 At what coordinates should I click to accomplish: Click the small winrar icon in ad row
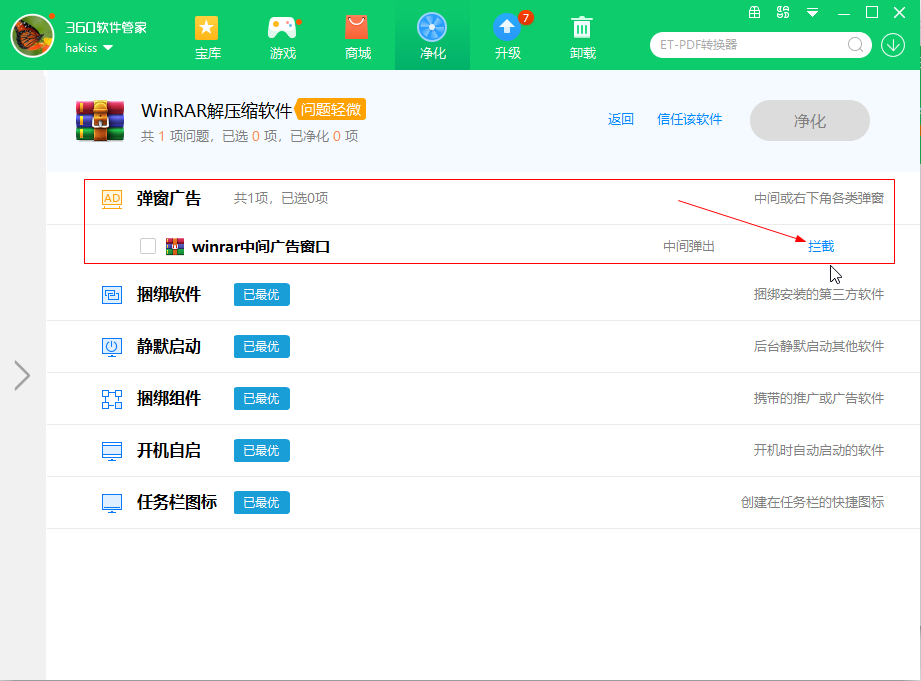[174, 246]
